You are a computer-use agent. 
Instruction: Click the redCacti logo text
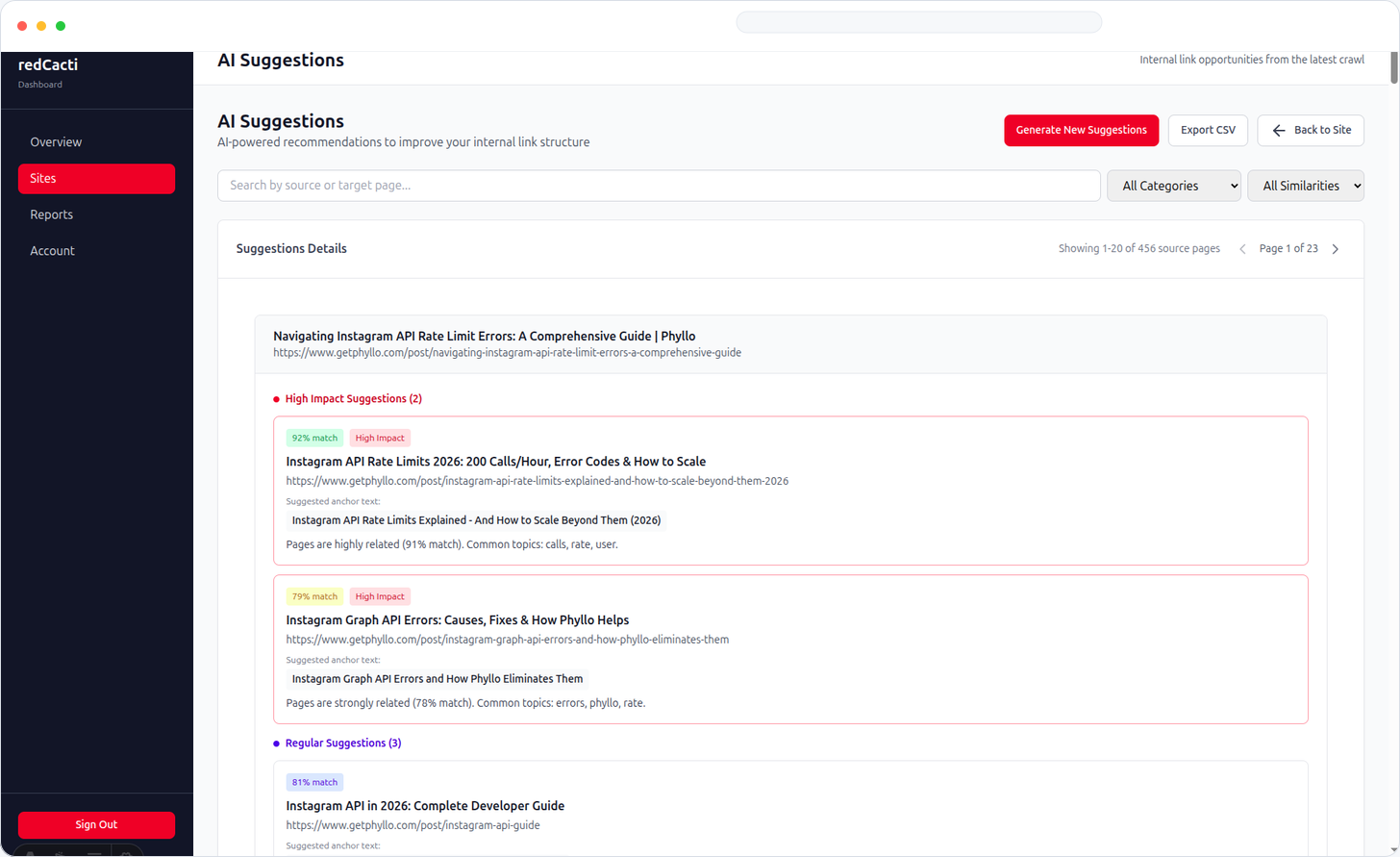pos(48,65)
